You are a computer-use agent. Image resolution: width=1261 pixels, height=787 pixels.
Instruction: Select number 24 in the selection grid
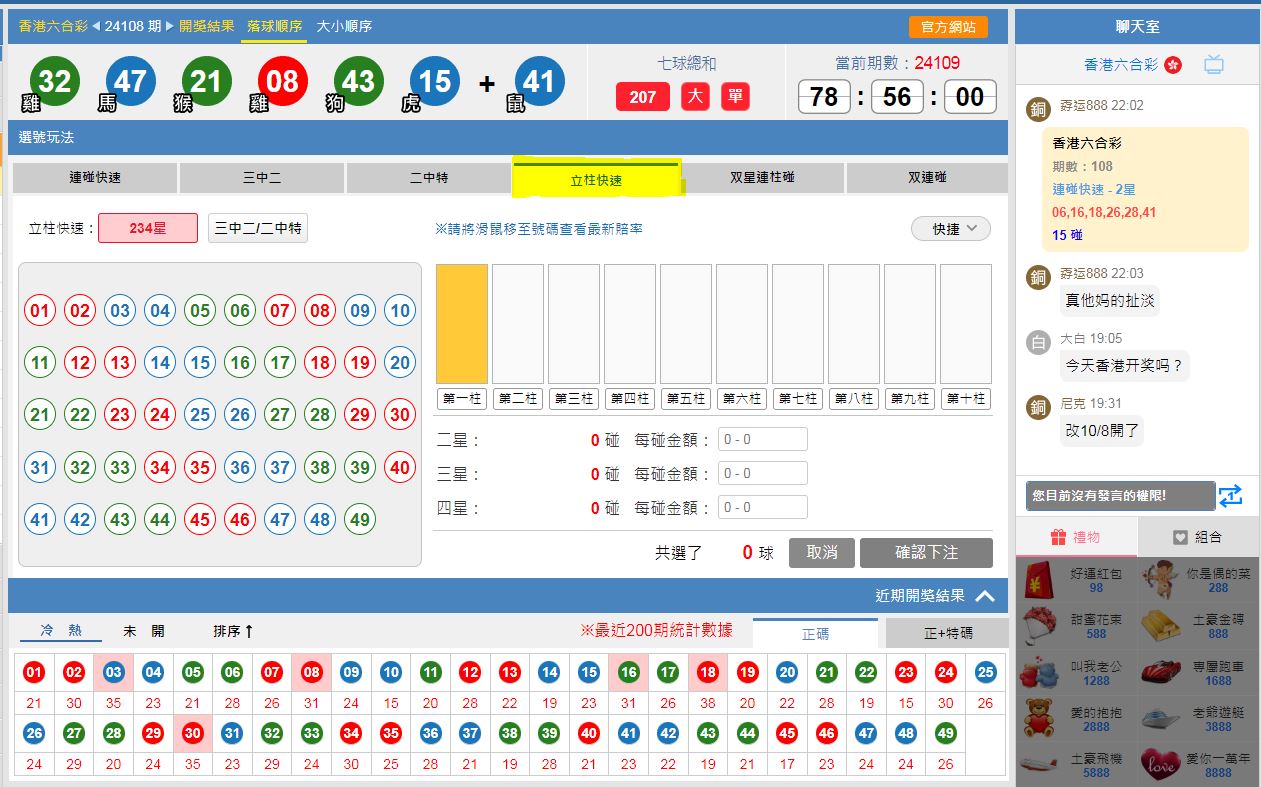click(x=160, y=414)
